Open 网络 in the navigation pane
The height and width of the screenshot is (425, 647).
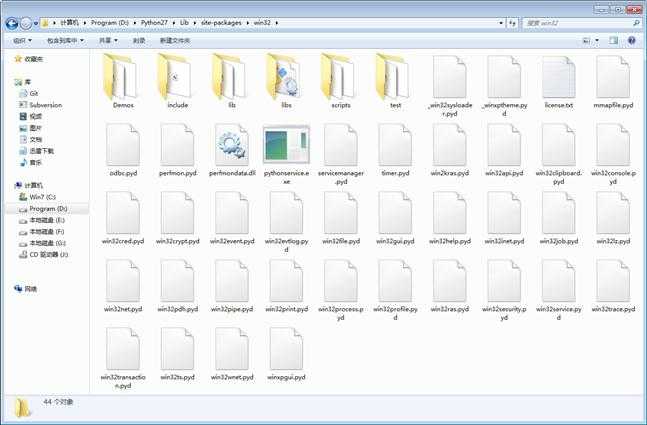tap(31, 289)
